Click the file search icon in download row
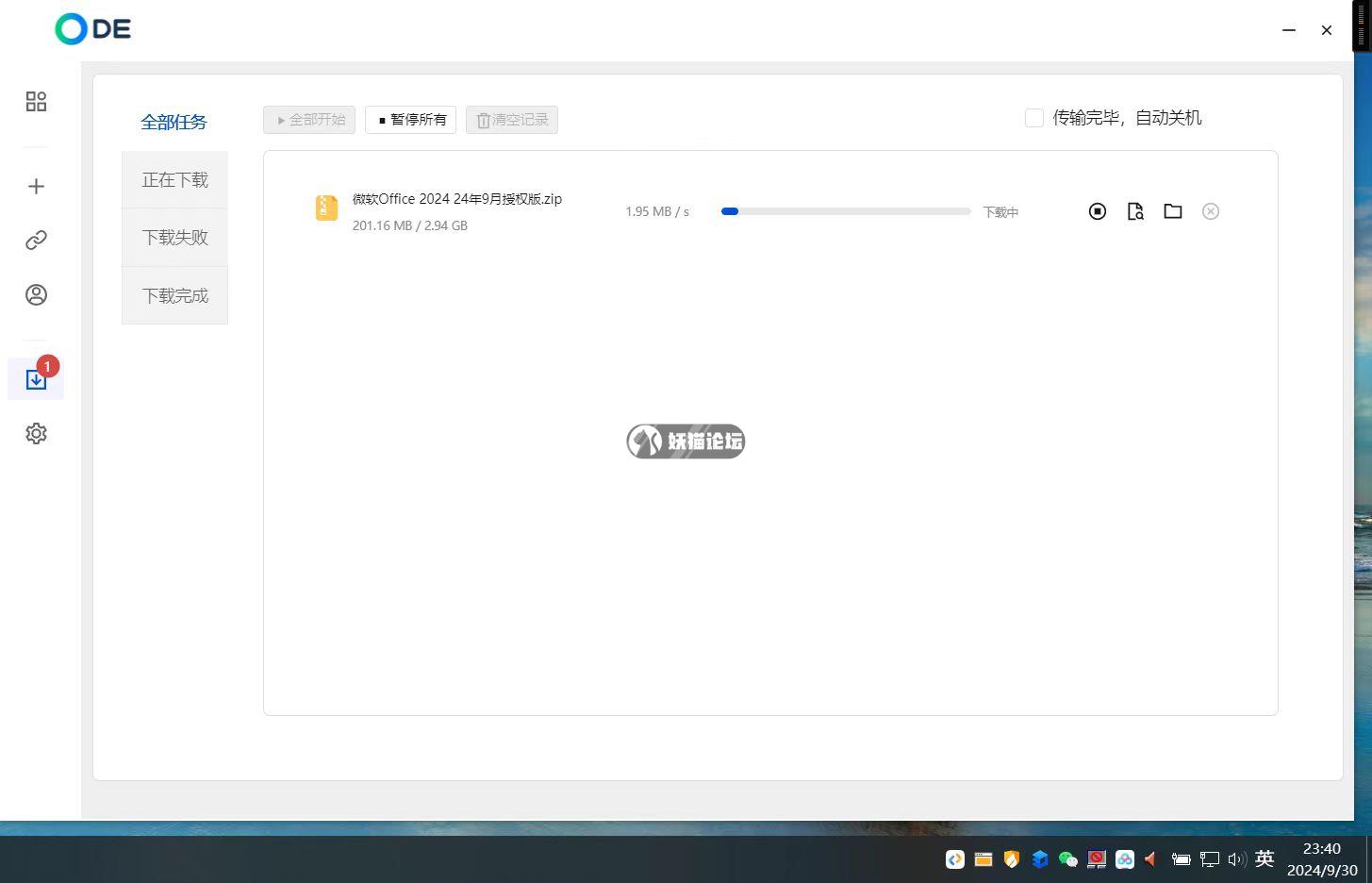 (x=1135, y=211)
